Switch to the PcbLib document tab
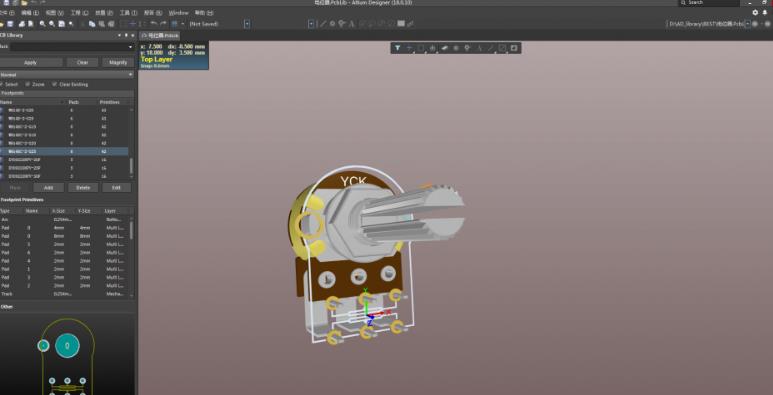 click(160, 36)
